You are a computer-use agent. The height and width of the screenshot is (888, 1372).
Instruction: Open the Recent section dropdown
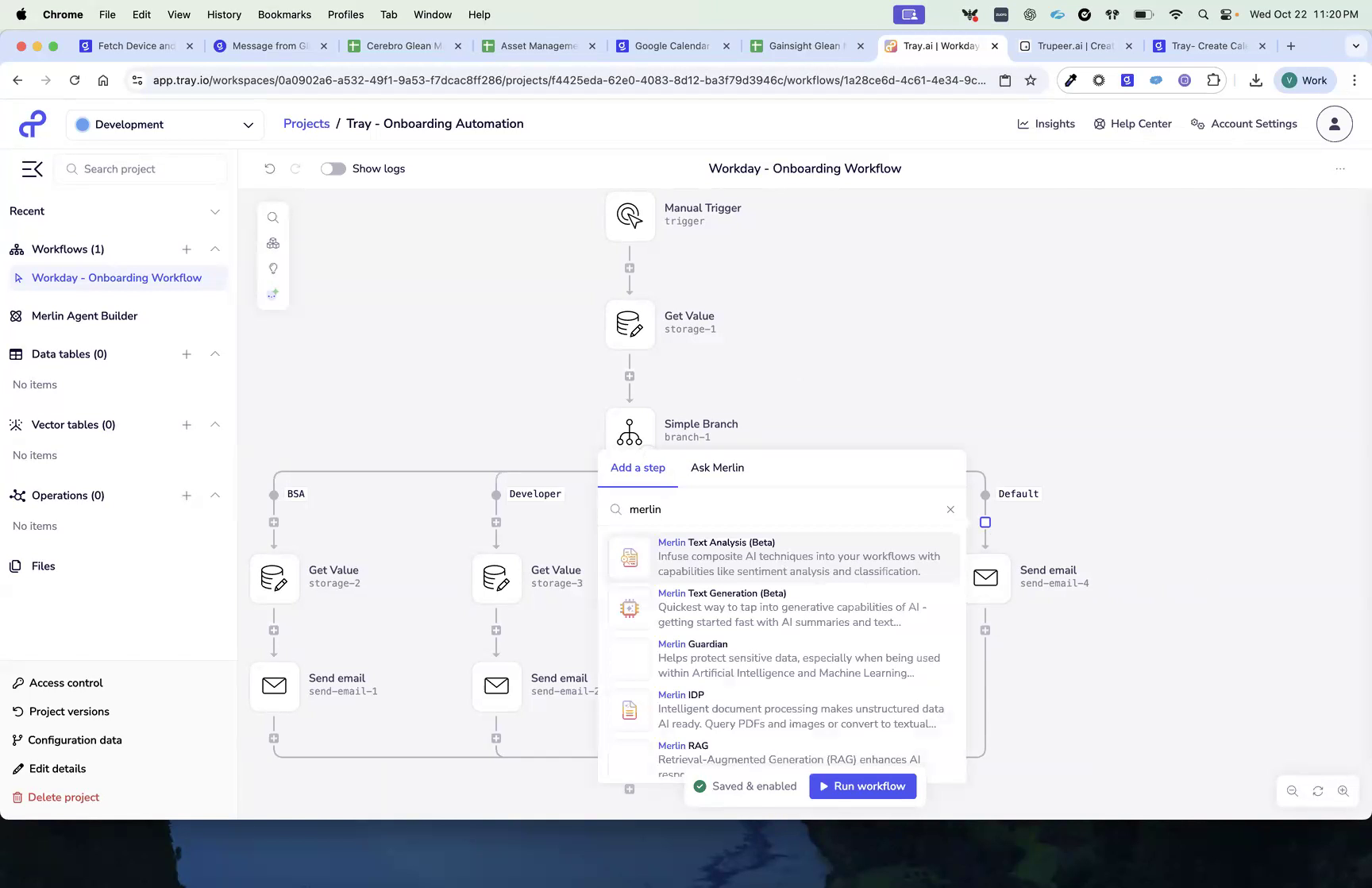click(x=214, y=211)
